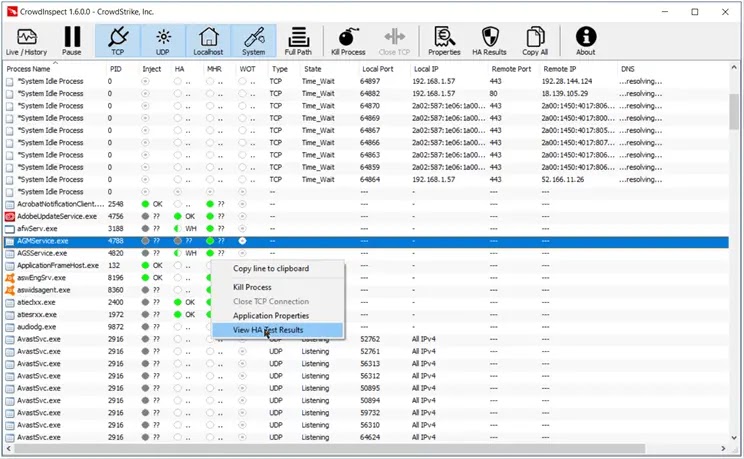744x459 pixels.
Task: Select the AdobeUpdateService.exe row icon
Action: pyautogui.click(x=9, y=216)
